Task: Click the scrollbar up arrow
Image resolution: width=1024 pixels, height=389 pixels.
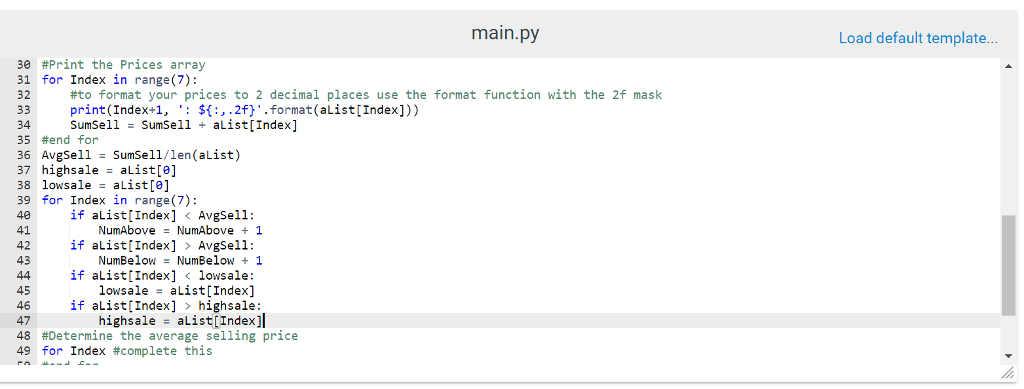Action: pyautogui.click(x=1008, y=66)
